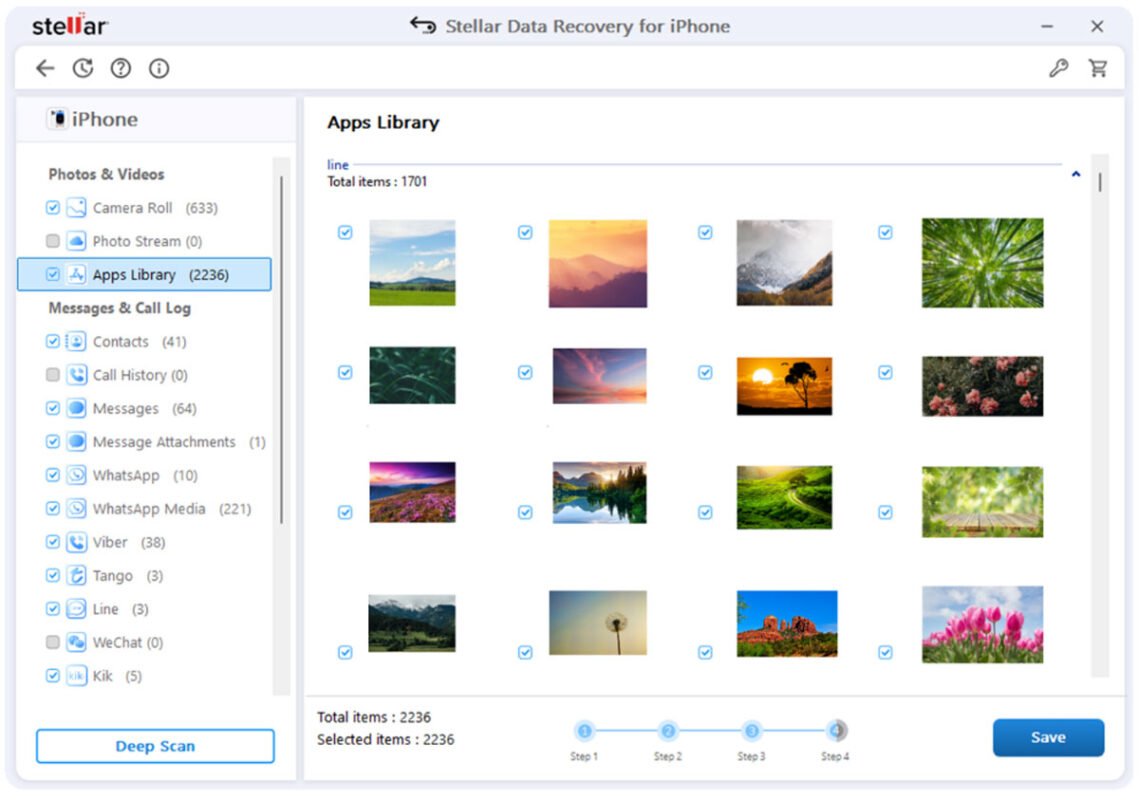Click the Photos & Videos section header

coord(104,174)
